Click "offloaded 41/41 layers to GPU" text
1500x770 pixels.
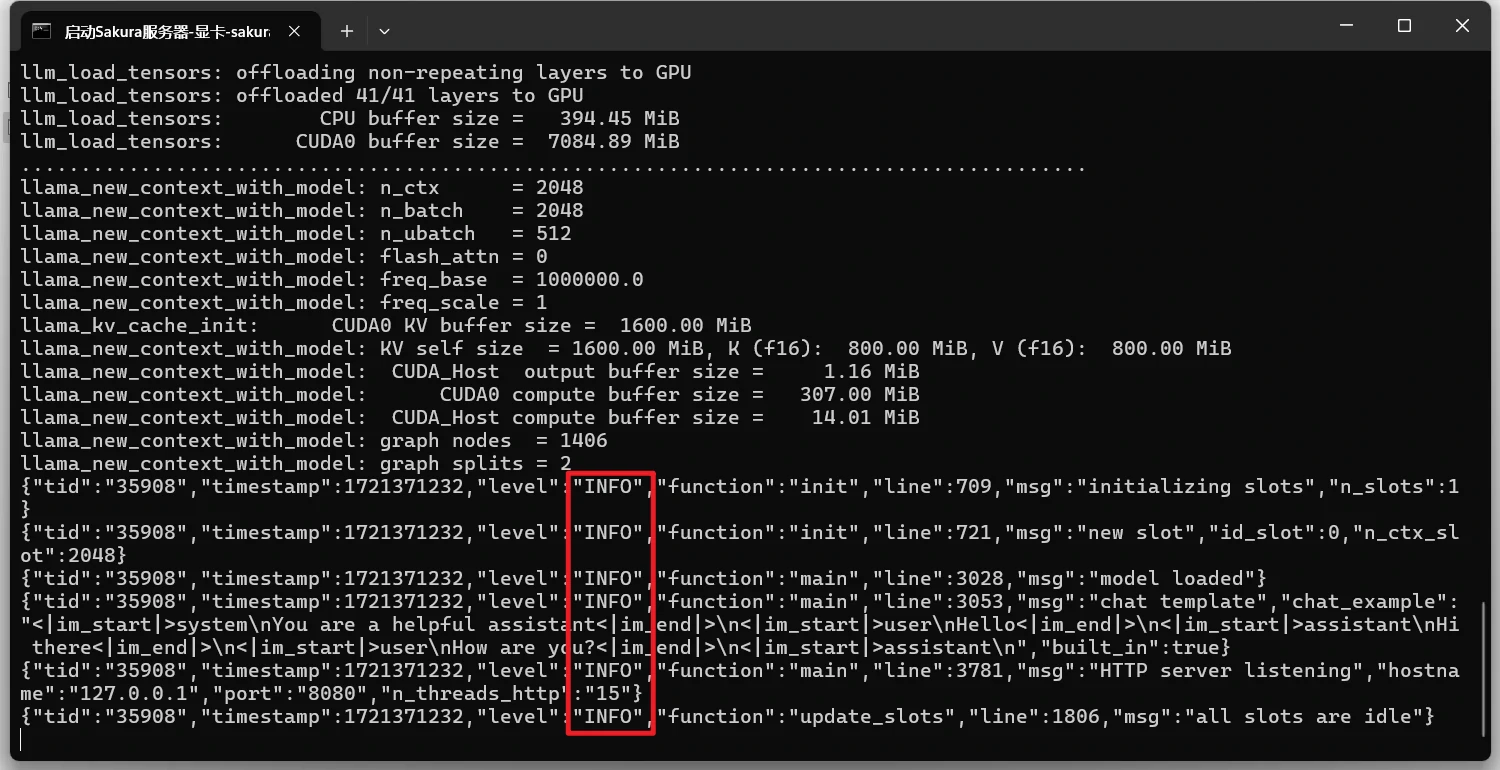(x=409, y=95)
